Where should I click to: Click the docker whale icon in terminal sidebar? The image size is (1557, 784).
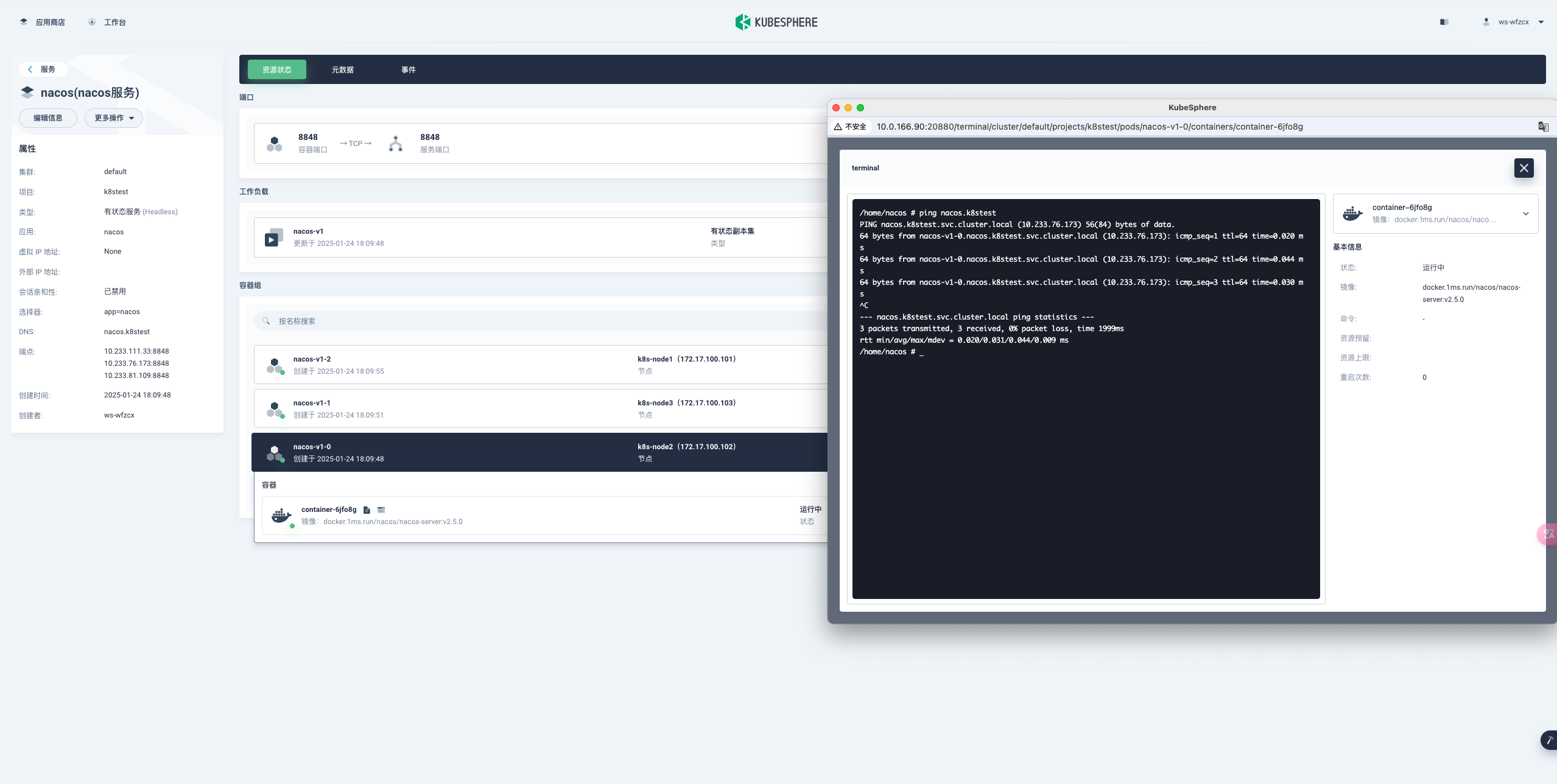point(1352,214)
